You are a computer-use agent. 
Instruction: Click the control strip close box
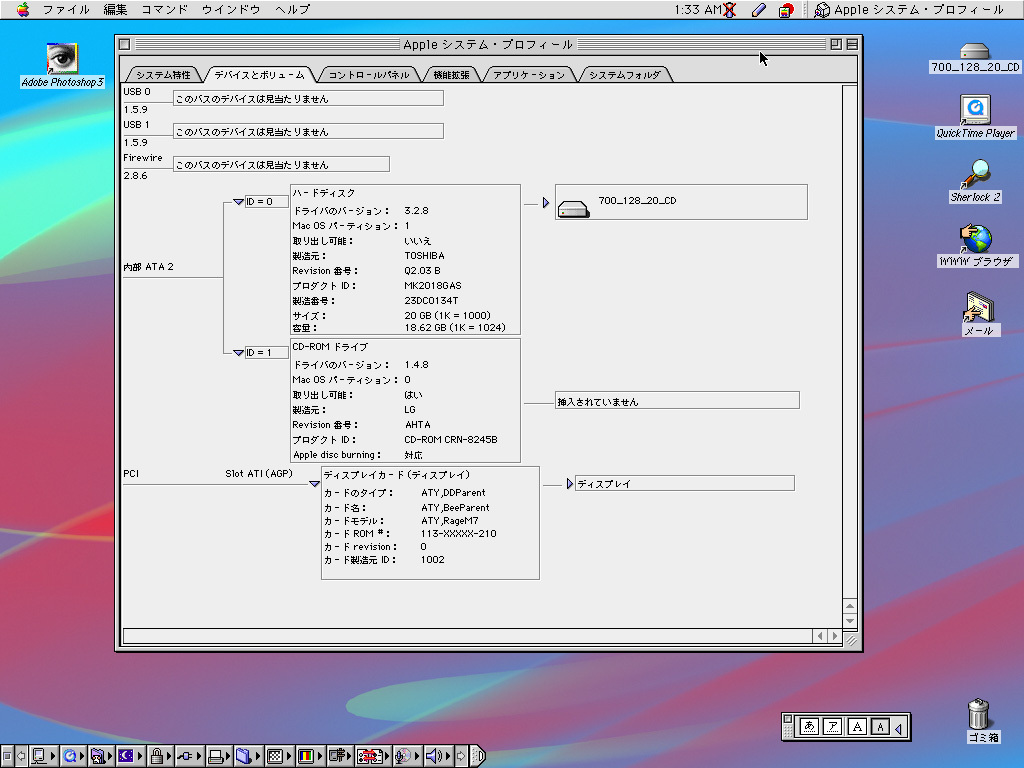click(6, 756)
